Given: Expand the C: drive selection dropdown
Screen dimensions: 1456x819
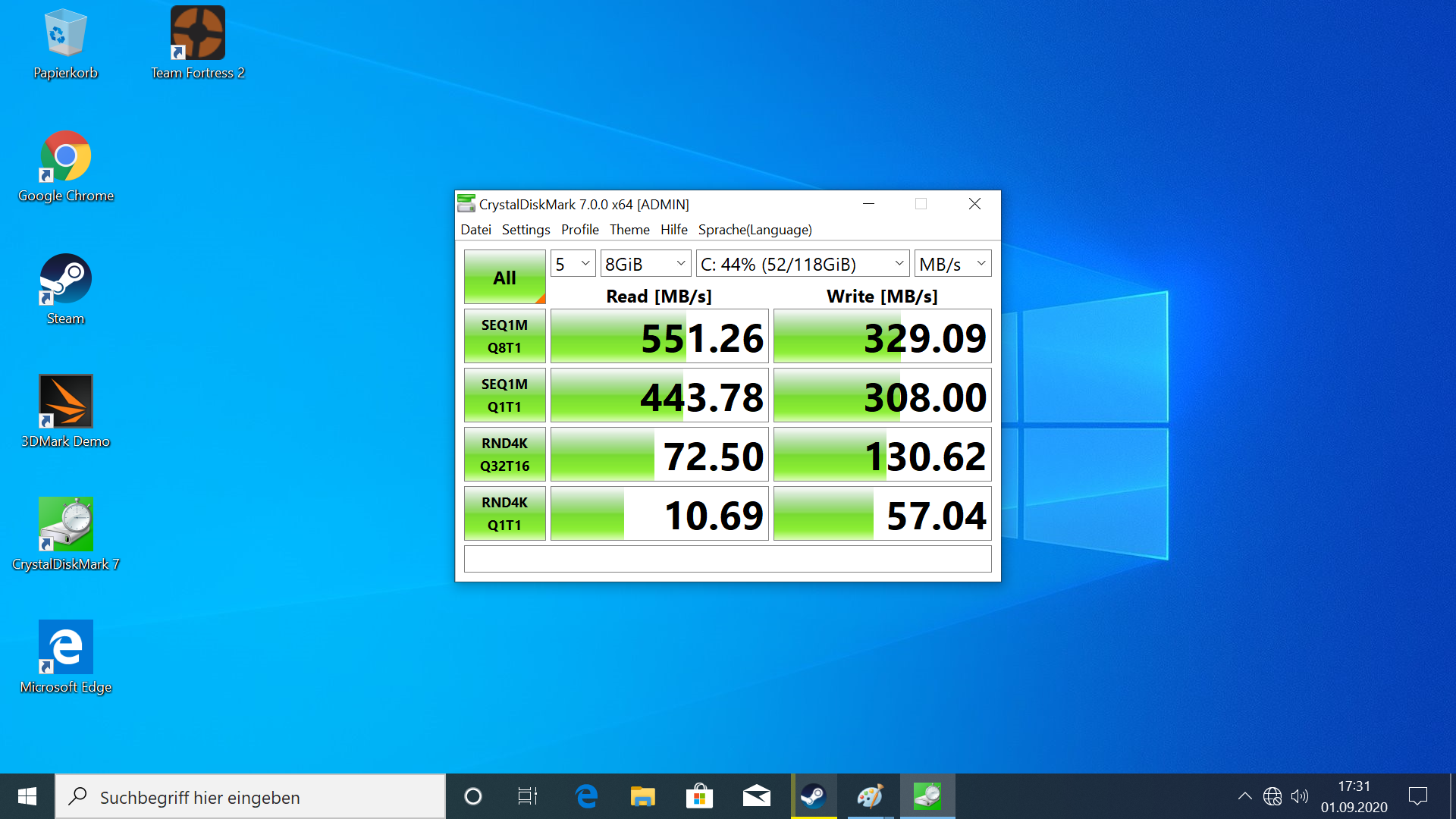Looking at the screenshot, I should click(x=802, y=264).
